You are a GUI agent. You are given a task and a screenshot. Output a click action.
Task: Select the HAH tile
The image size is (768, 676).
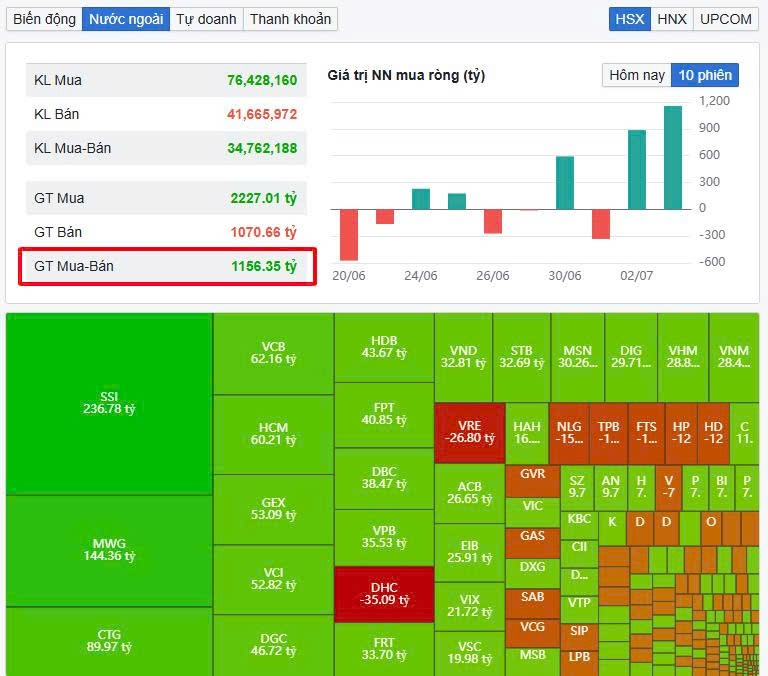tap(527, 434)
